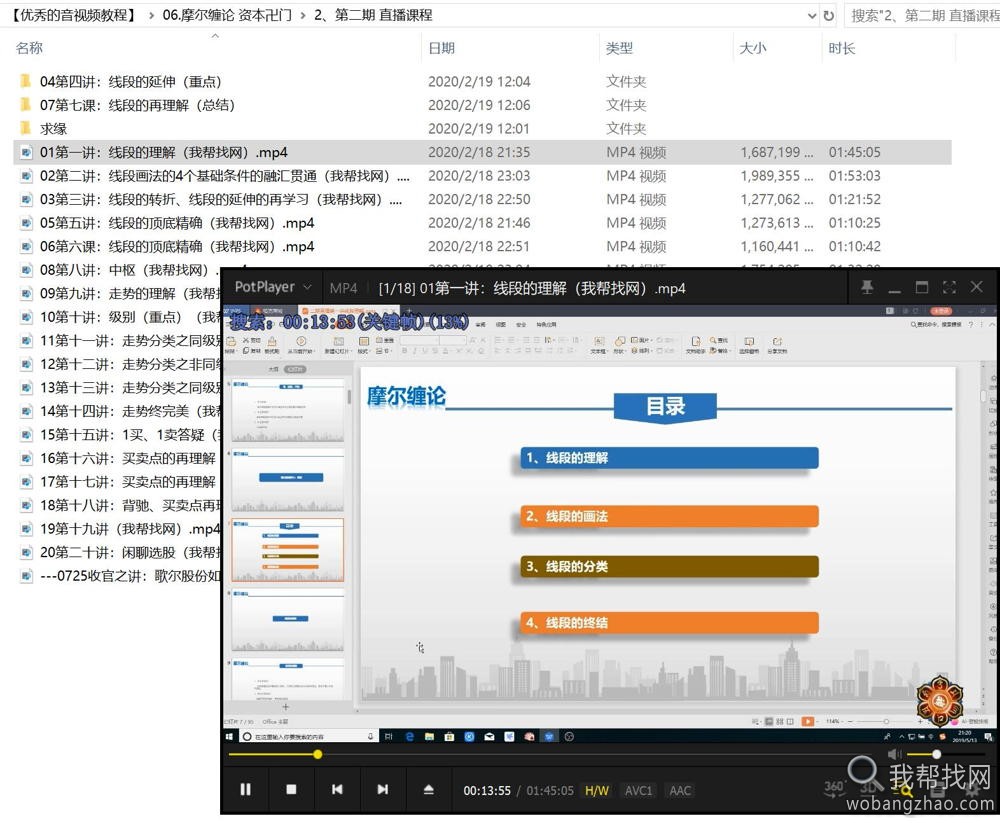Skip to the next video
This screenshot has width=1000, height=823.
coord(383,790)
